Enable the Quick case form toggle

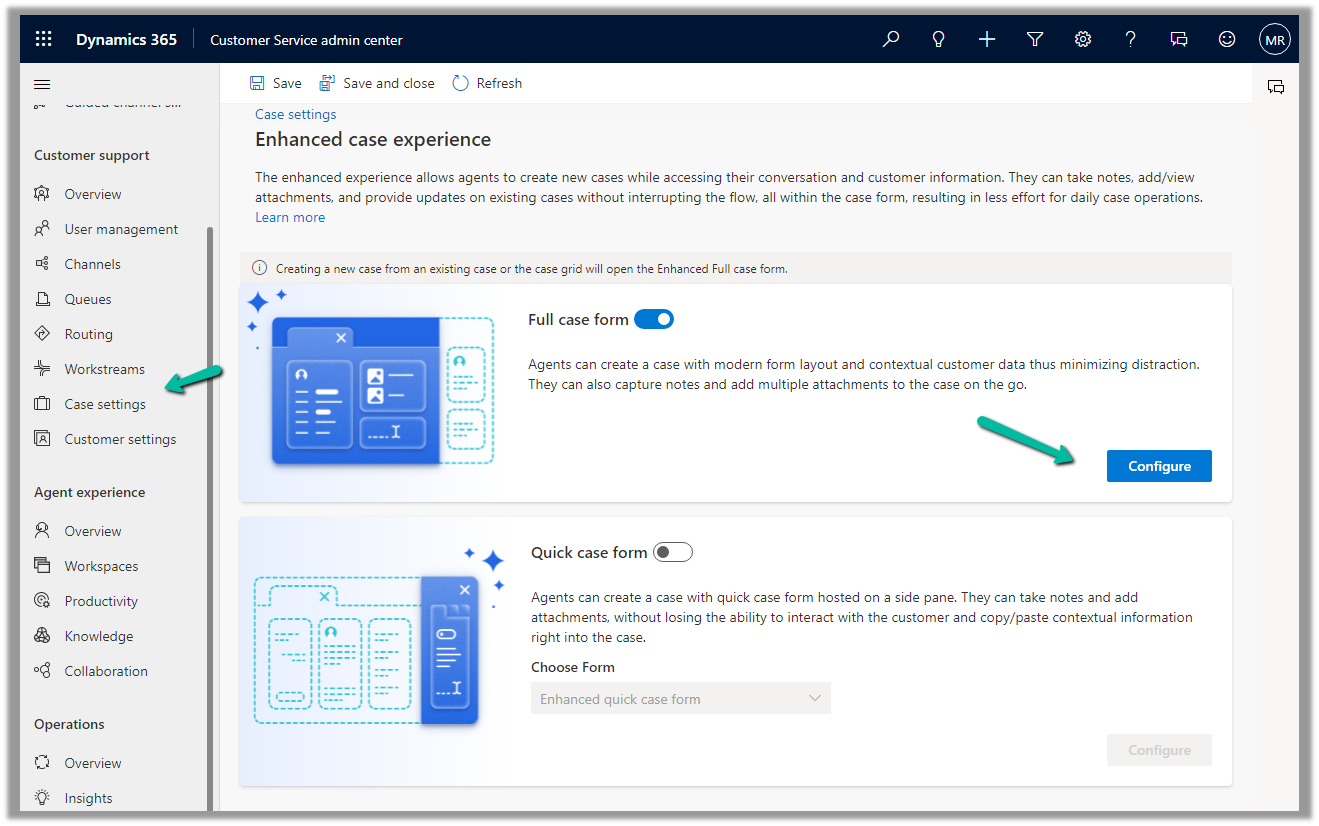(673, 552)
